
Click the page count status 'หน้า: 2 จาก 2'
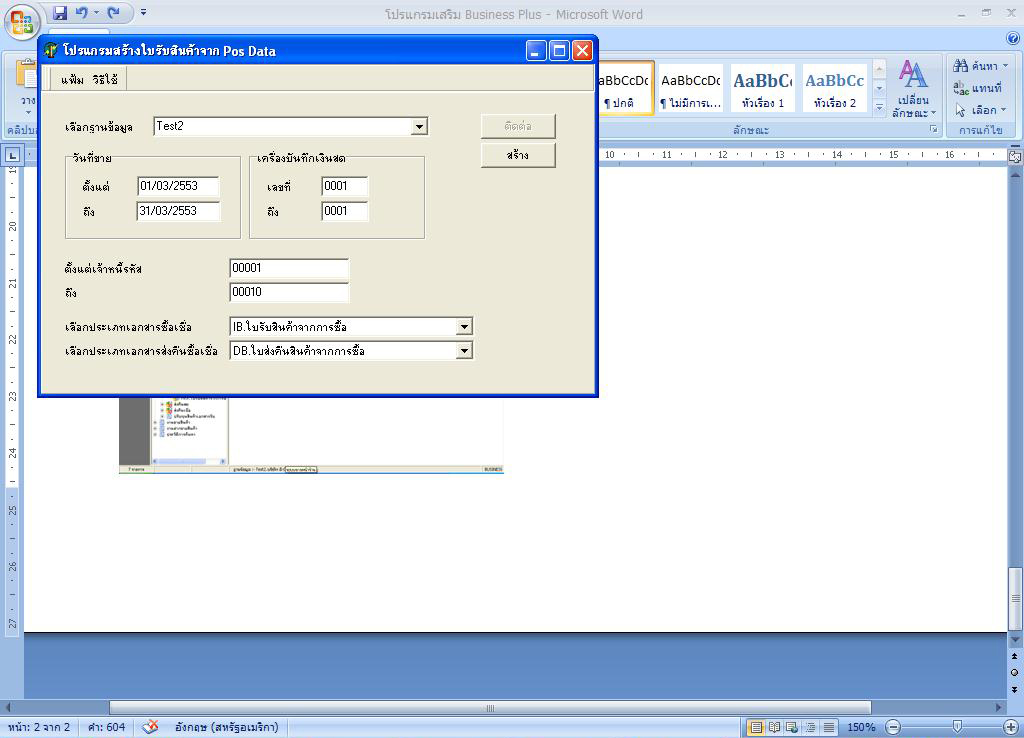coord(39,727)
